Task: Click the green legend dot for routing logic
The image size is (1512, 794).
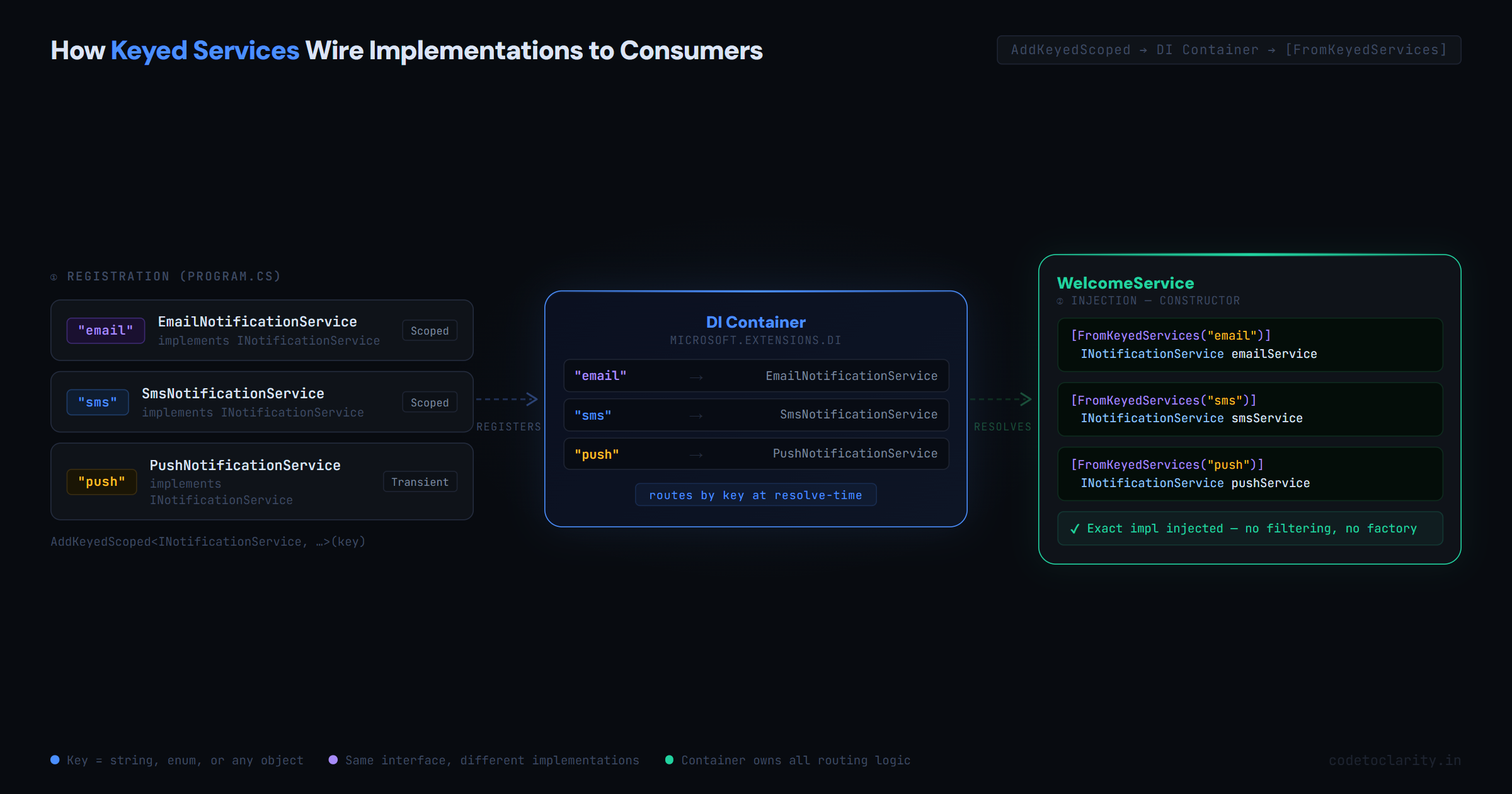Action: 670,760
